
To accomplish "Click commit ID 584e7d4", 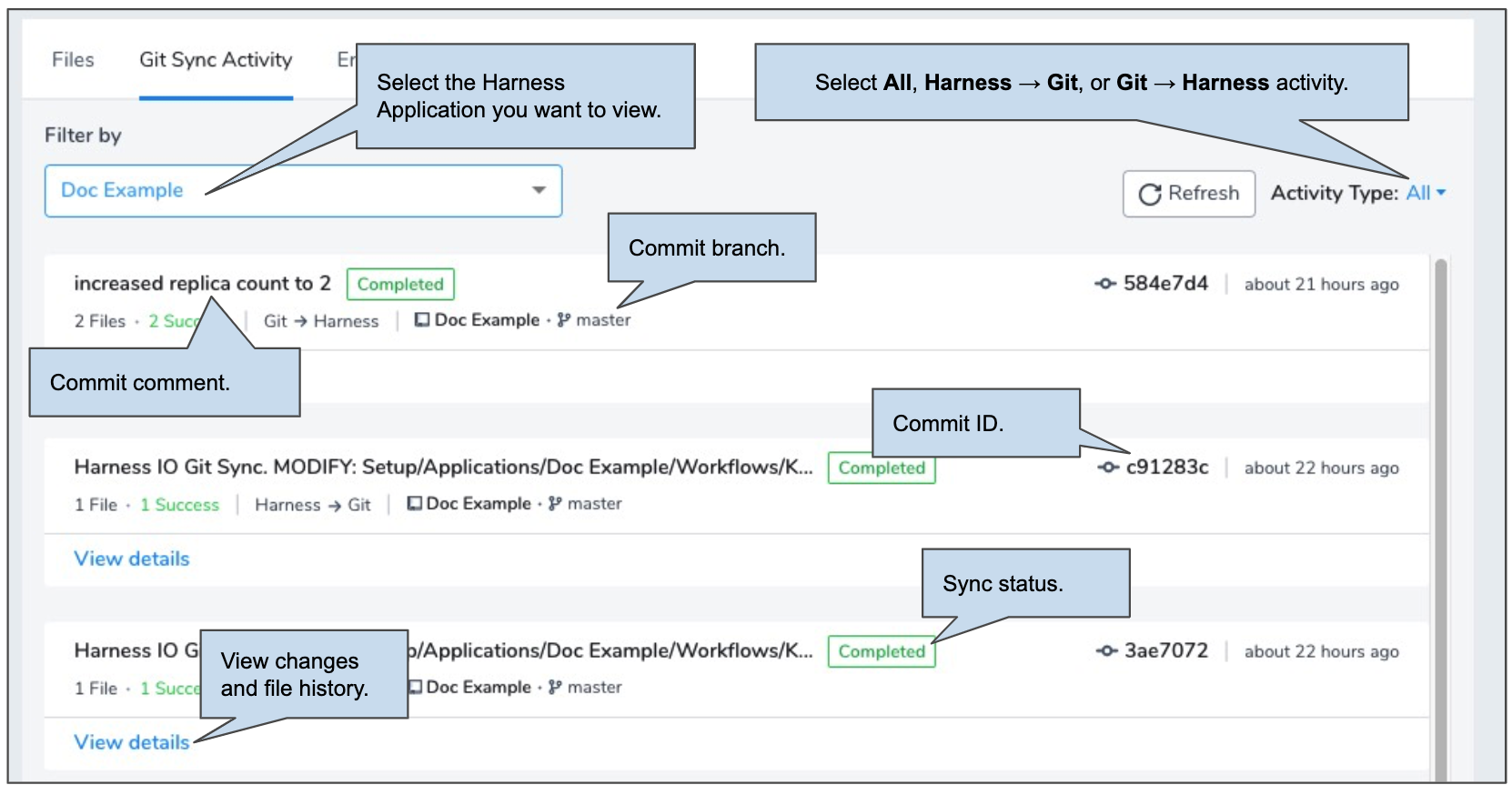I will pyautogui.click(x=1165, y=284).
